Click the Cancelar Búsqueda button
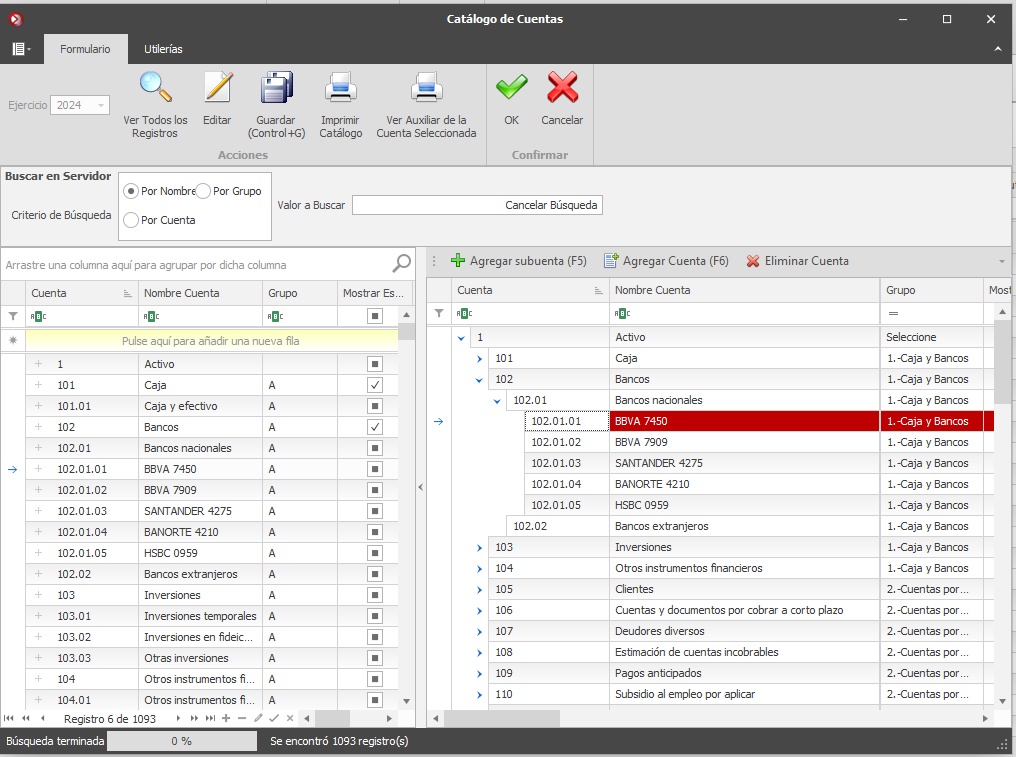The width and height of the screenshot is (1016, 757). pos(551,205)
